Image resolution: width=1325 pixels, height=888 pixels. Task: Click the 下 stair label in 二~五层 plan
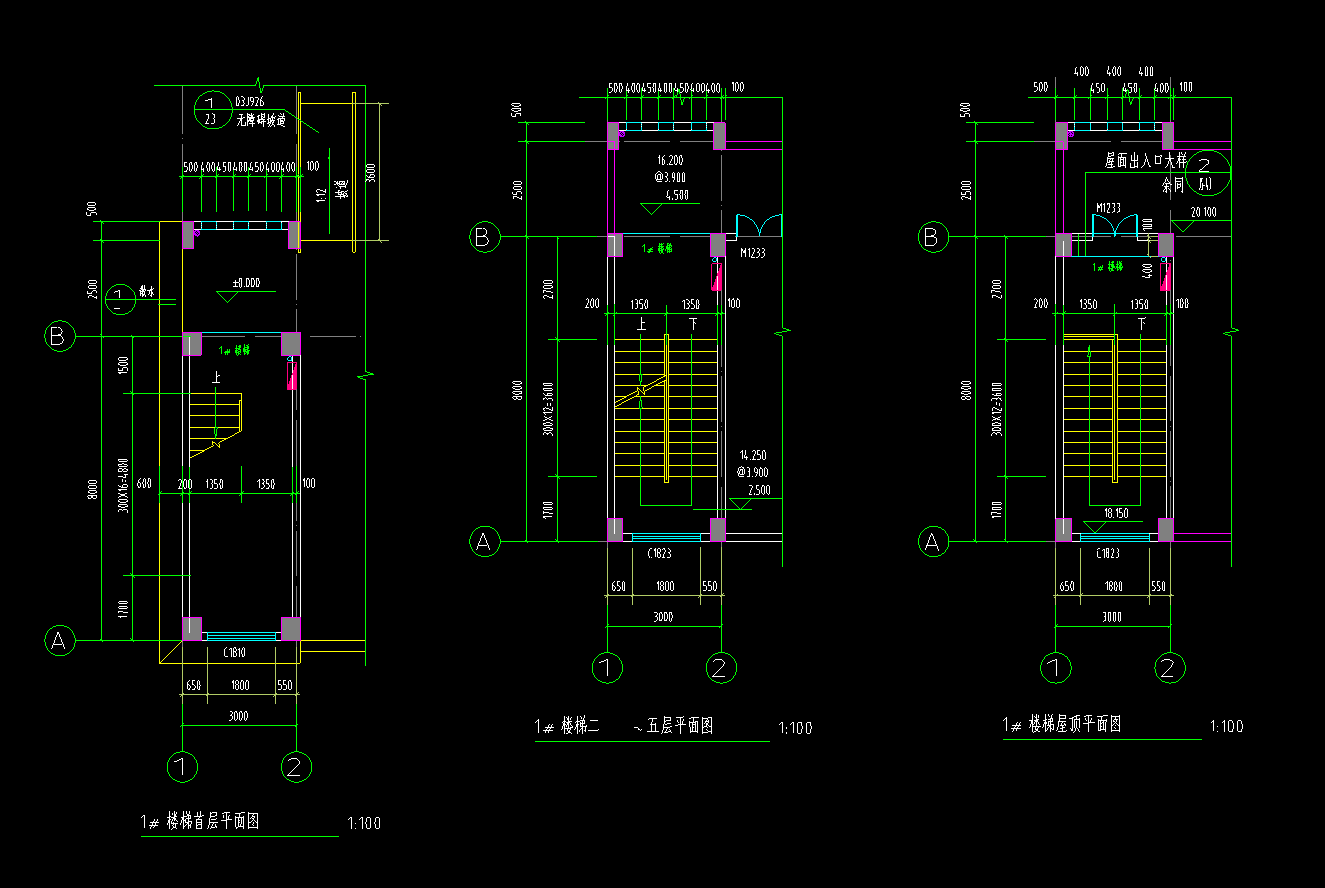(693, 324)
